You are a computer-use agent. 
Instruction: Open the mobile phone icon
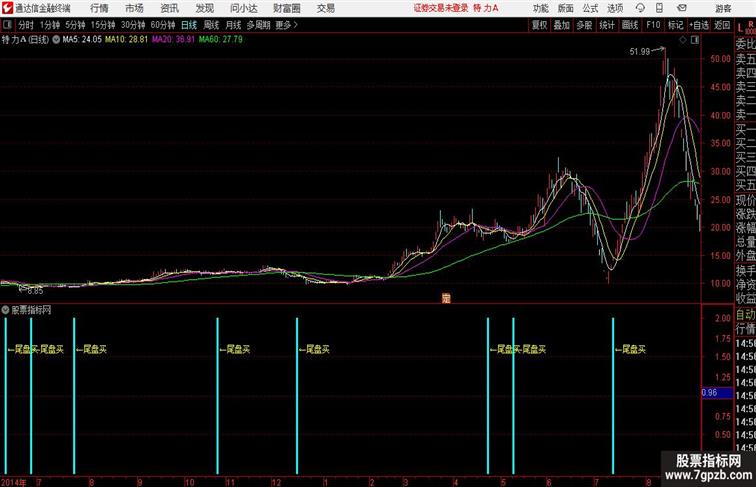tap(659, 8)
